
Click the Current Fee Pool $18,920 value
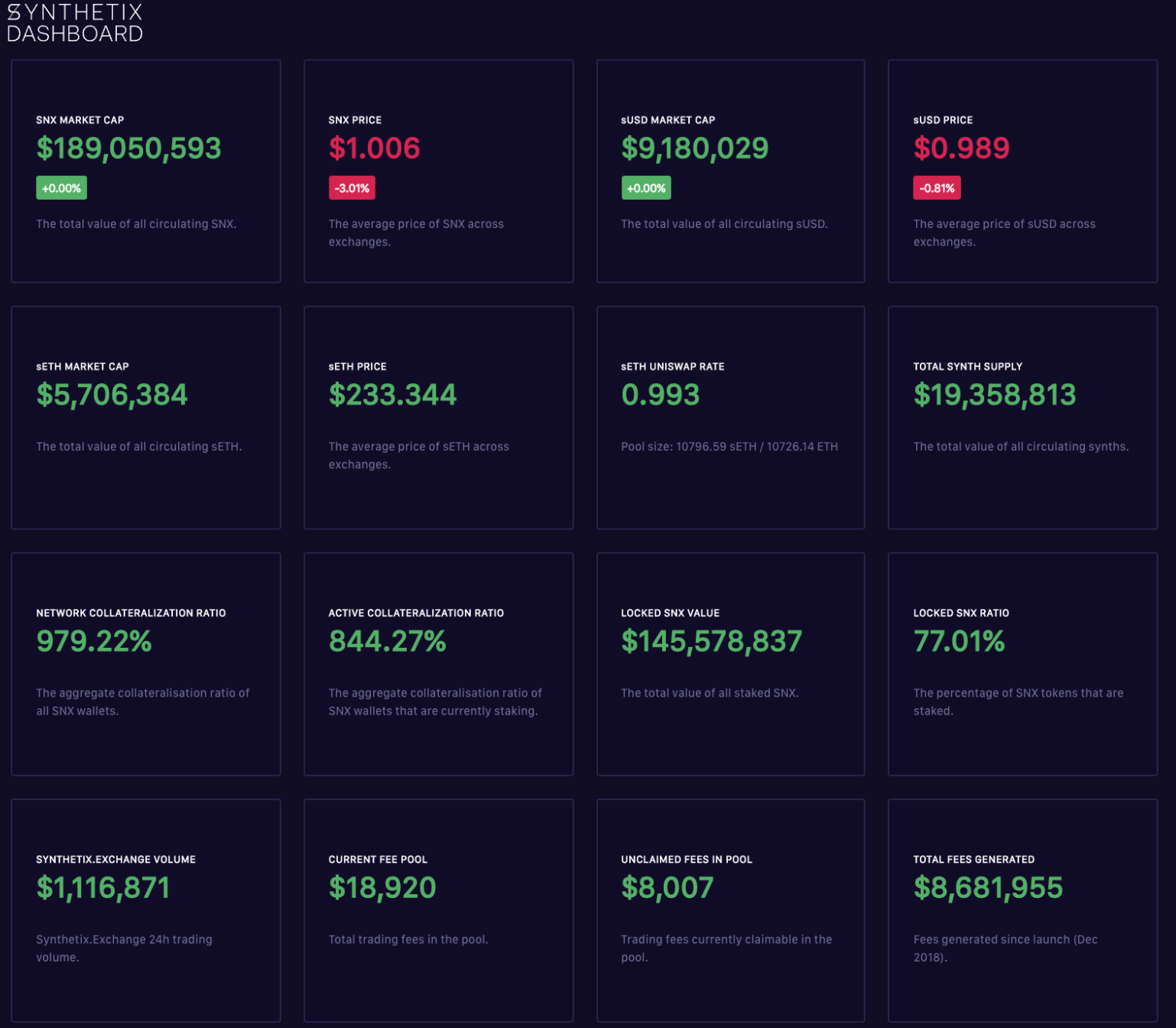click(382, 887)
